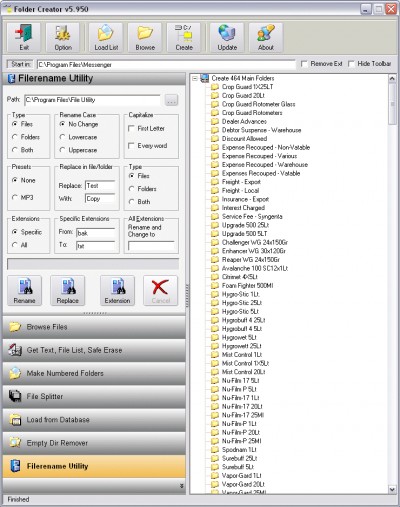400x507 pixels.
Task: Click the Replace text field
Action: coord(100,186)
